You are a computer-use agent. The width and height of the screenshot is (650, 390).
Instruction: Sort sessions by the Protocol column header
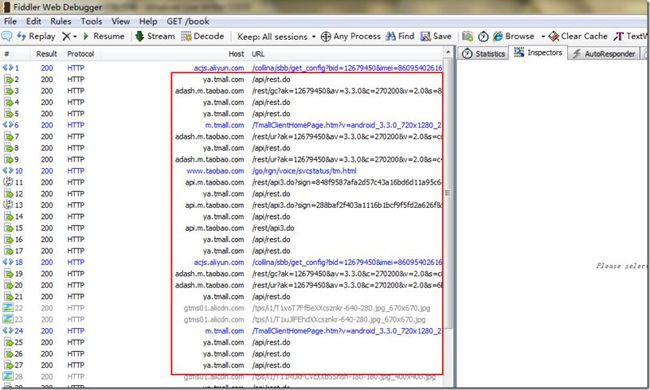(80, 54)
